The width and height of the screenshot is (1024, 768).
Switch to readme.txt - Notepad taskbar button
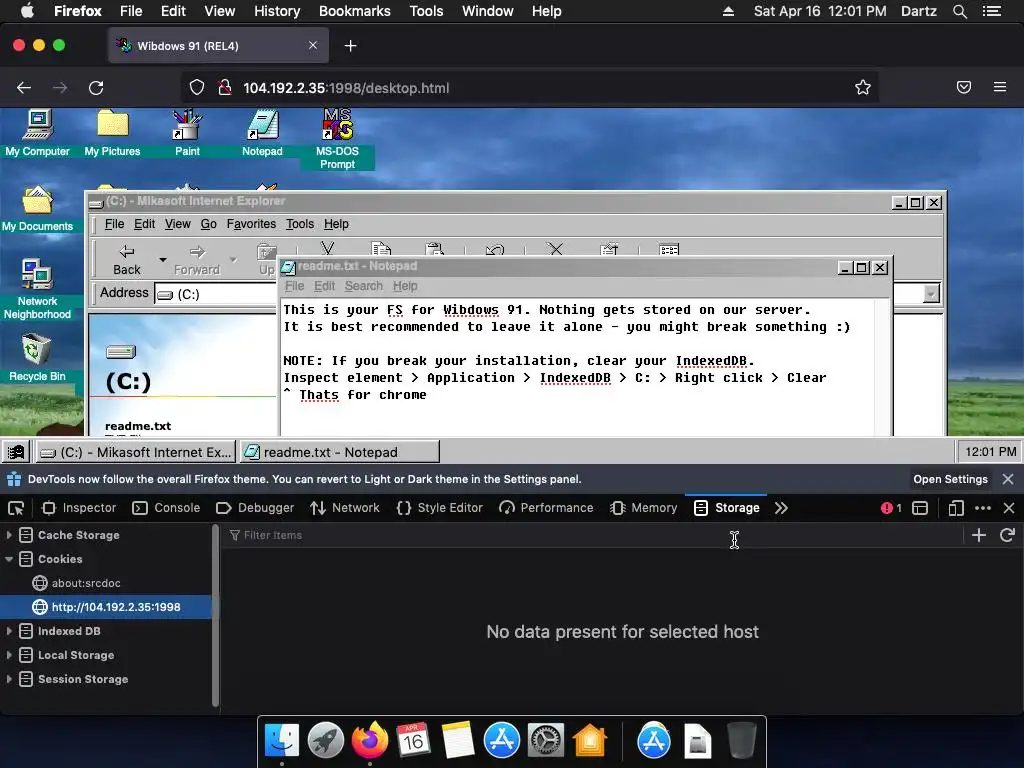pyautogui.click(x=340, y=452)
